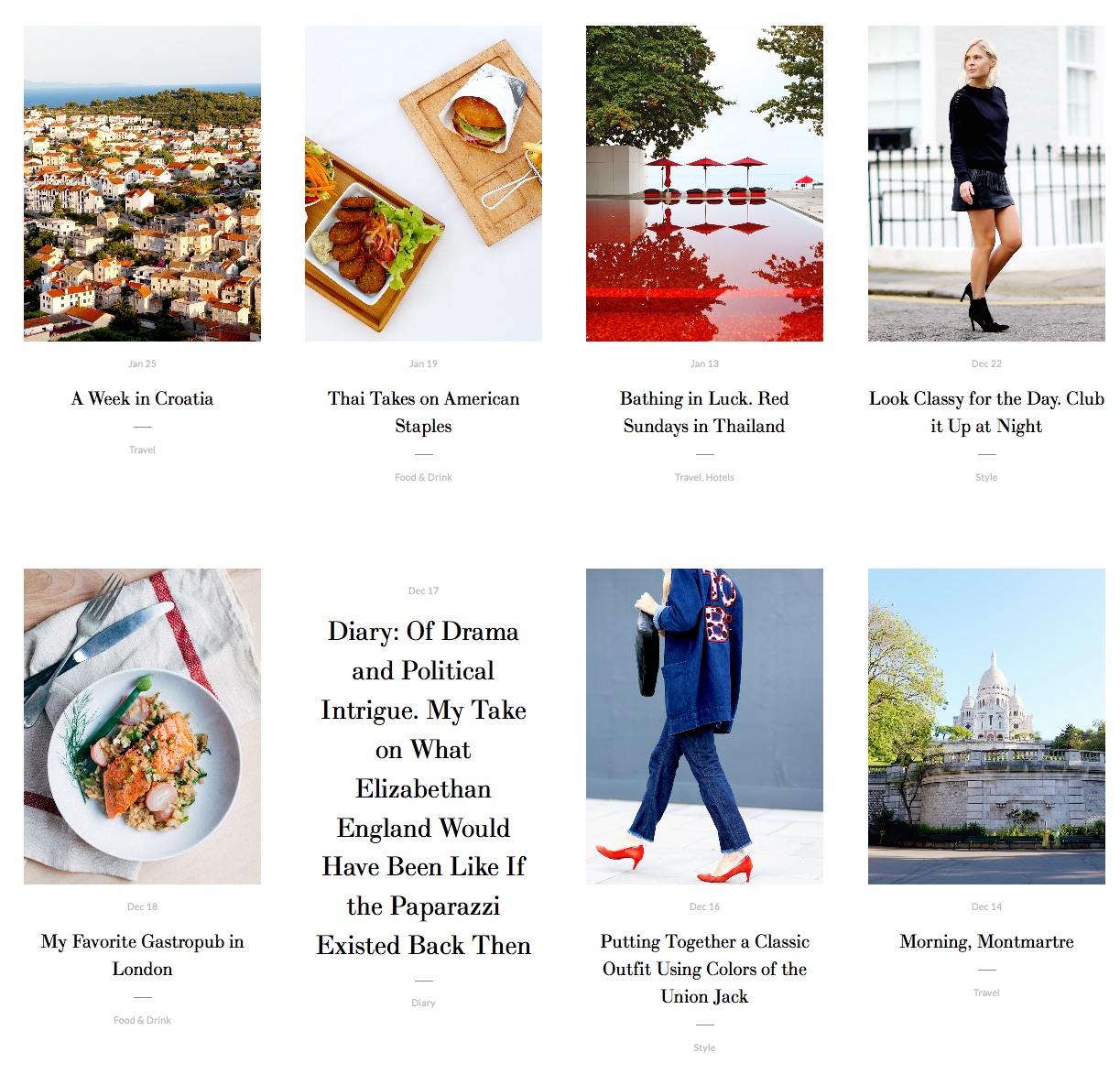
Task: Open the Montmartre Sacré-Cœur photo
Action: click(x=986, y=726)
